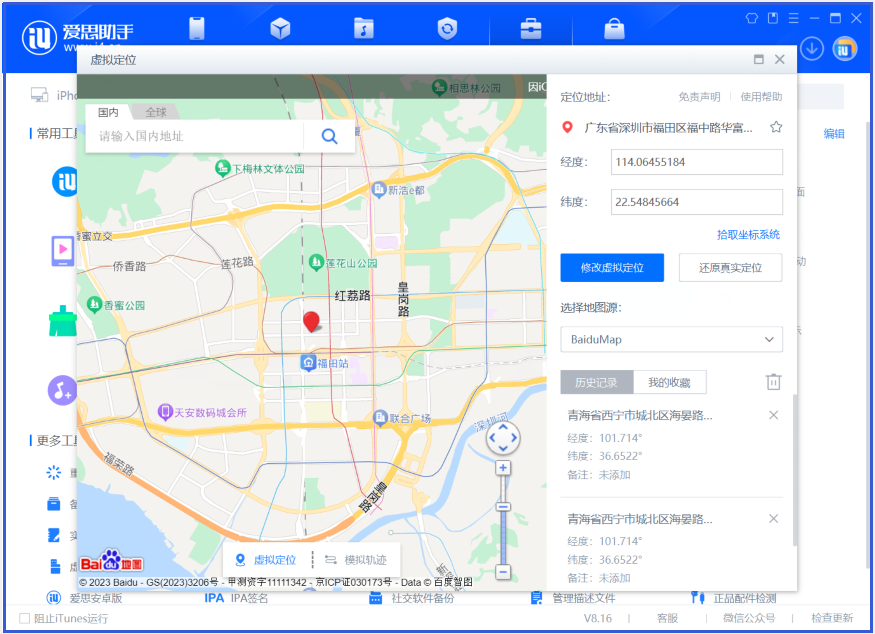Image resolution: width=875 pixels, height=634 pixels.
Task: Click the 纬度 latitude input field
Action: [696, 202]
